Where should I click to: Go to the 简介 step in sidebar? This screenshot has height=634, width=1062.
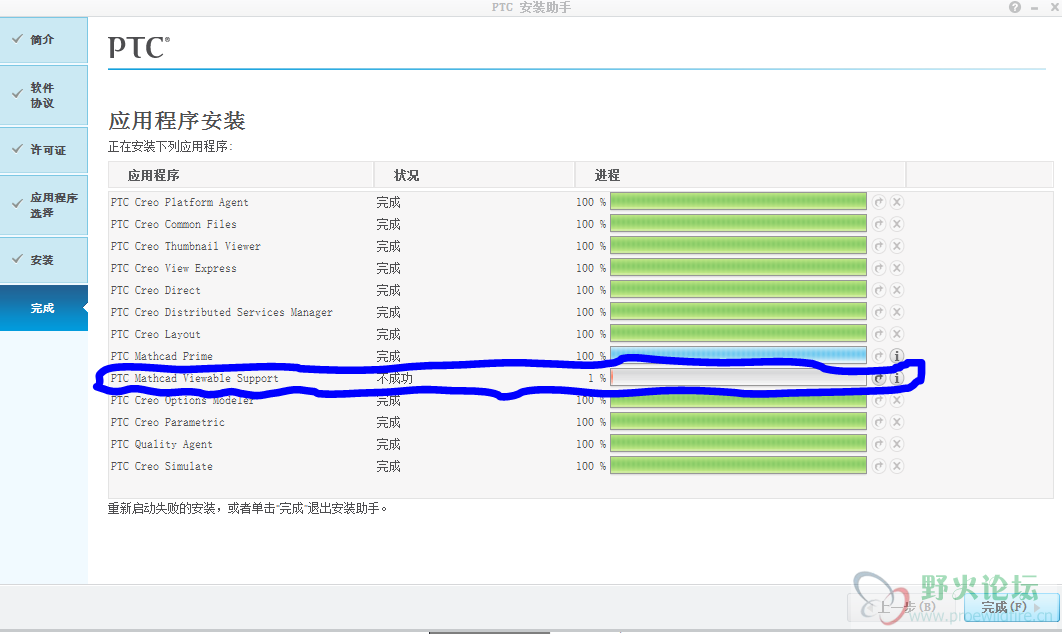[43, 40]
